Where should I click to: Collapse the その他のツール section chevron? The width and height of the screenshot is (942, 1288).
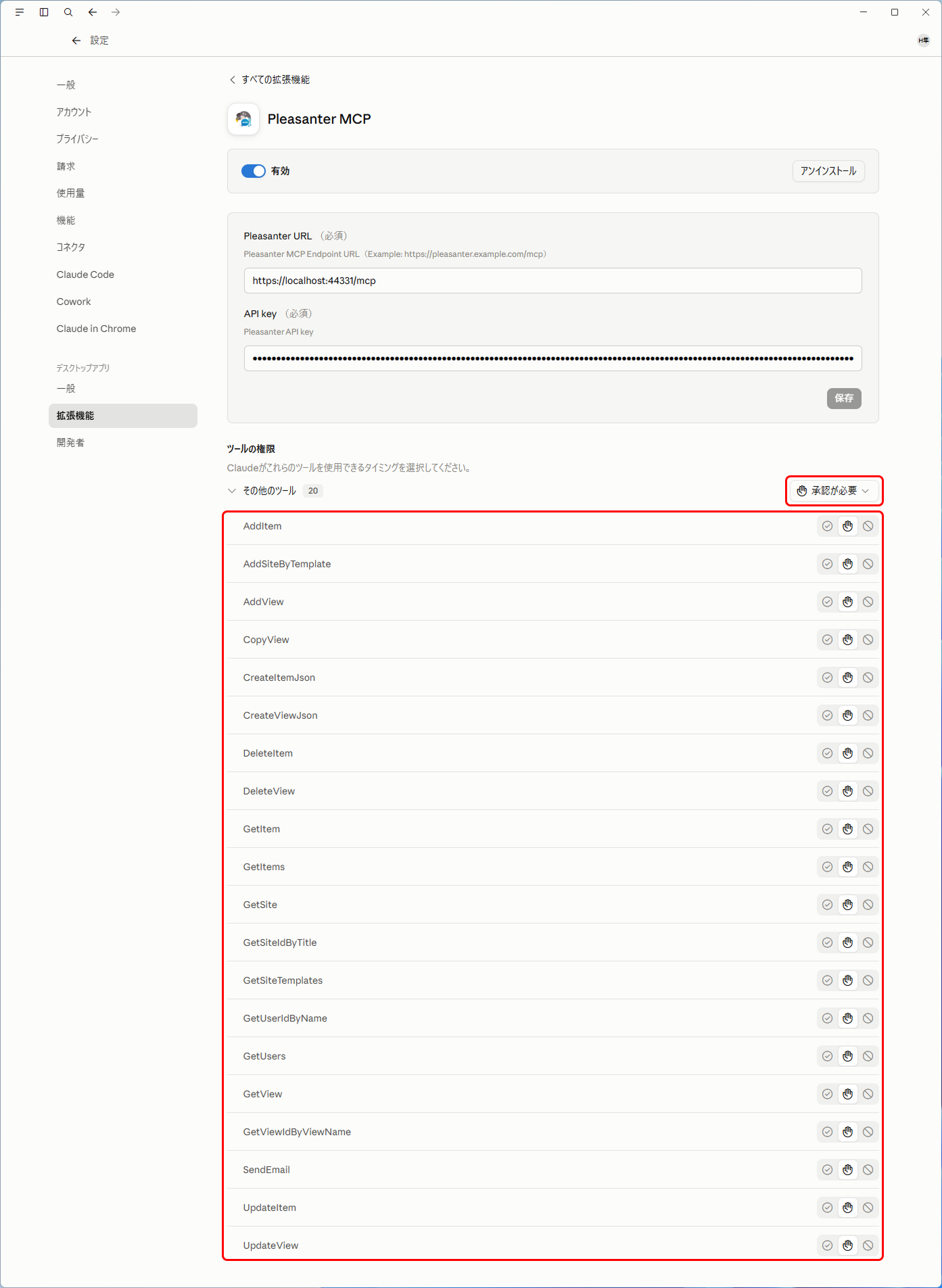[232, 491]
